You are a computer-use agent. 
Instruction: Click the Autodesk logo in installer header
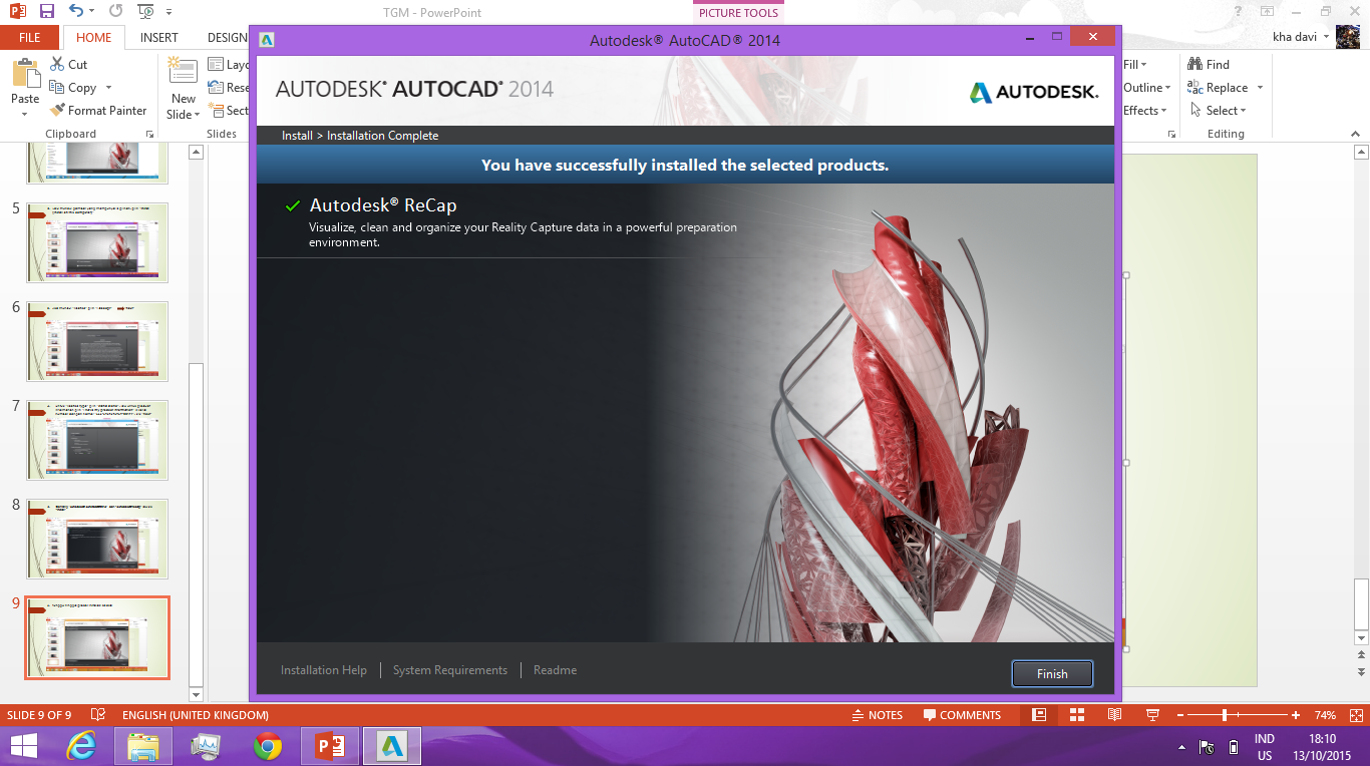click(x=1034, y=92)
